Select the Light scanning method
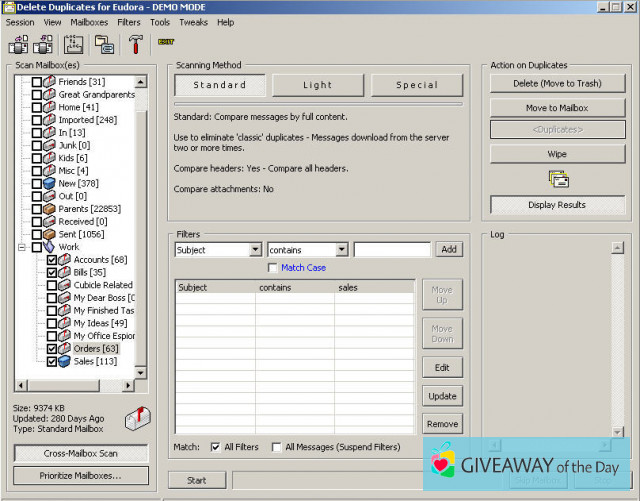This screenshot has height=501, width=640. click(316, 85)
